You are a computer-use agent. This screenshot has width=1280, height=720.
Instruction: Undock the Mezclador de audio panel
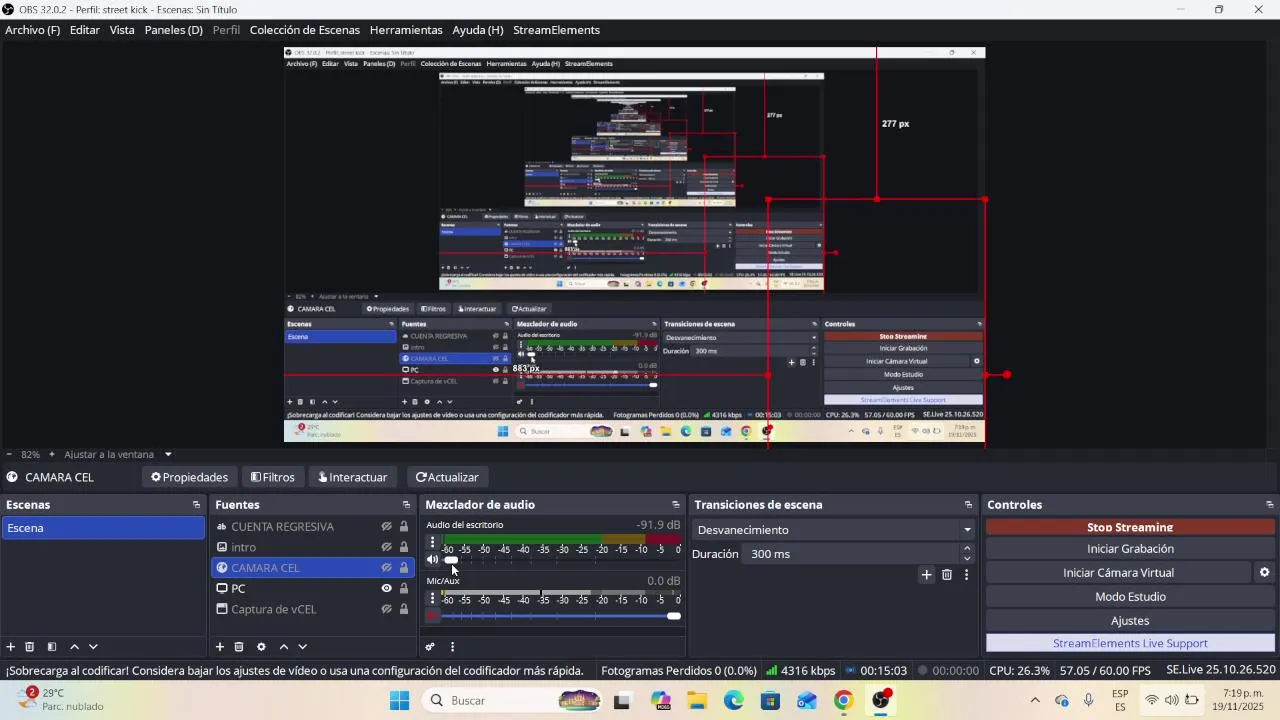coord(676,505)
